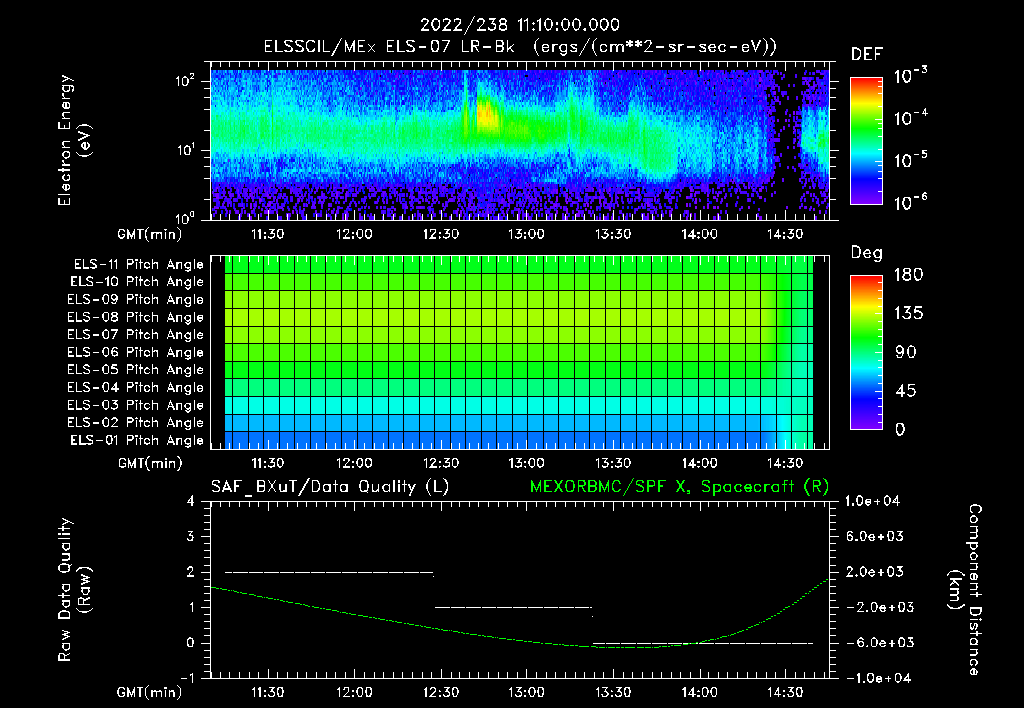Click the data quality level 0 line segment
Image resolution: width=1024 pixels, height=708 pixels.
(x=703, y=643)
